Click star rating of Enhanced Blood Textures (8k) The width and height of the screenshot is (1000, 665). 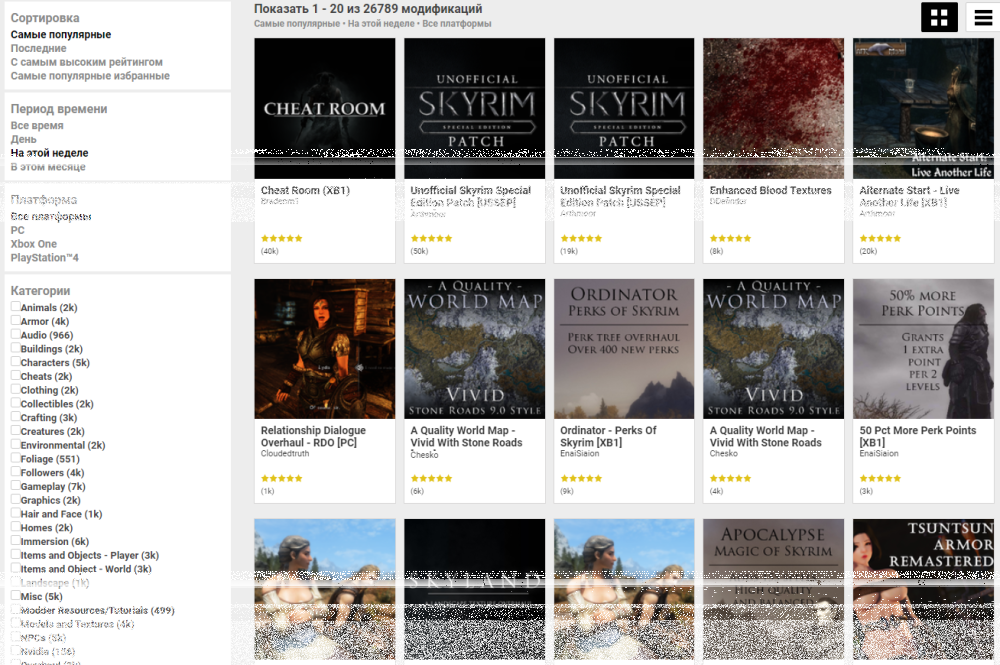click(x=730, y=238)
